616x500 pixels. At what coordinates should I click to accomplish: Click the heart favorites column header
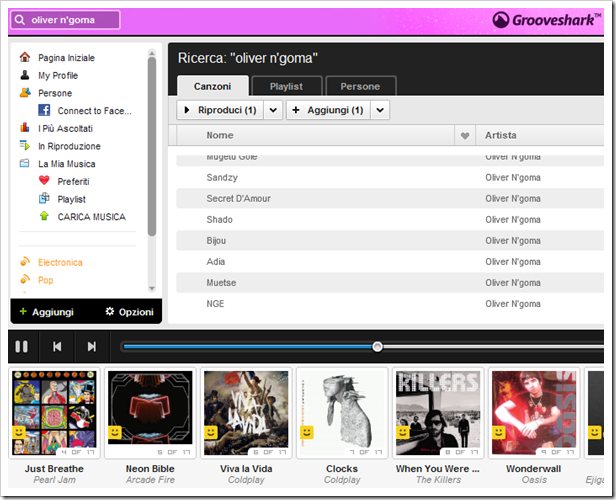(465, 136)
